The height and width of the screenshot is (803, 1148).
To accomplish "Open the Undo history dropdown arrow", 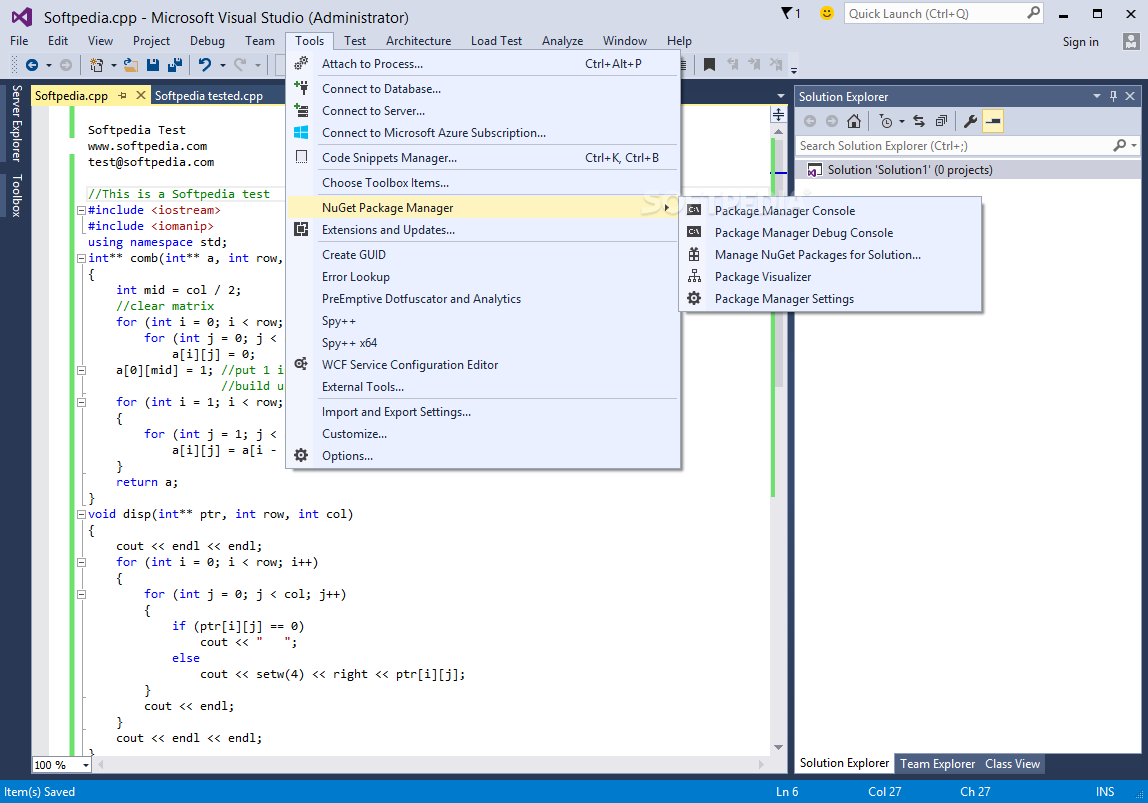I will (223, 65).
